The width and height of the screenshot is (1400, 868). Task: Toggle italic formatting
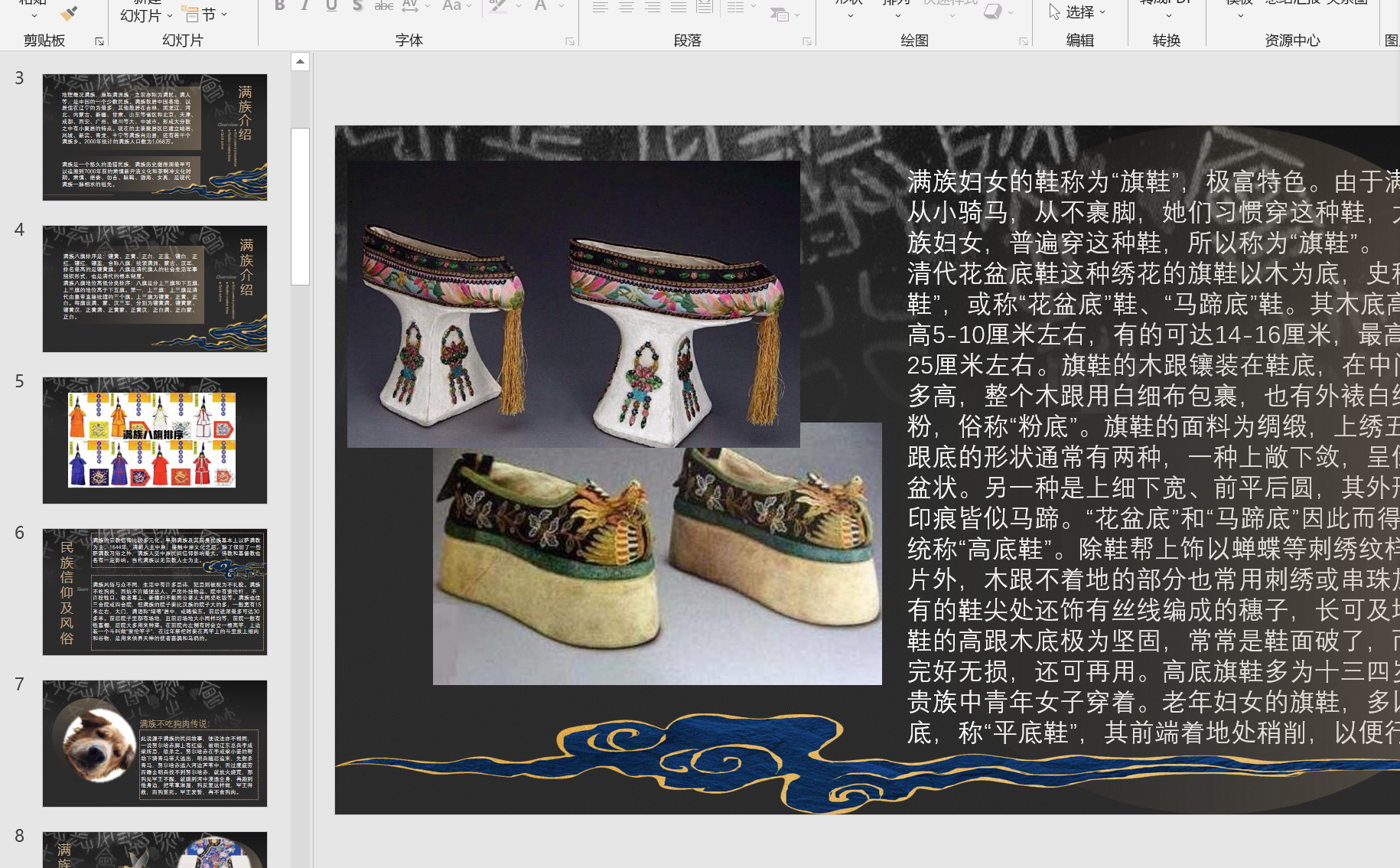pos(305,6)
